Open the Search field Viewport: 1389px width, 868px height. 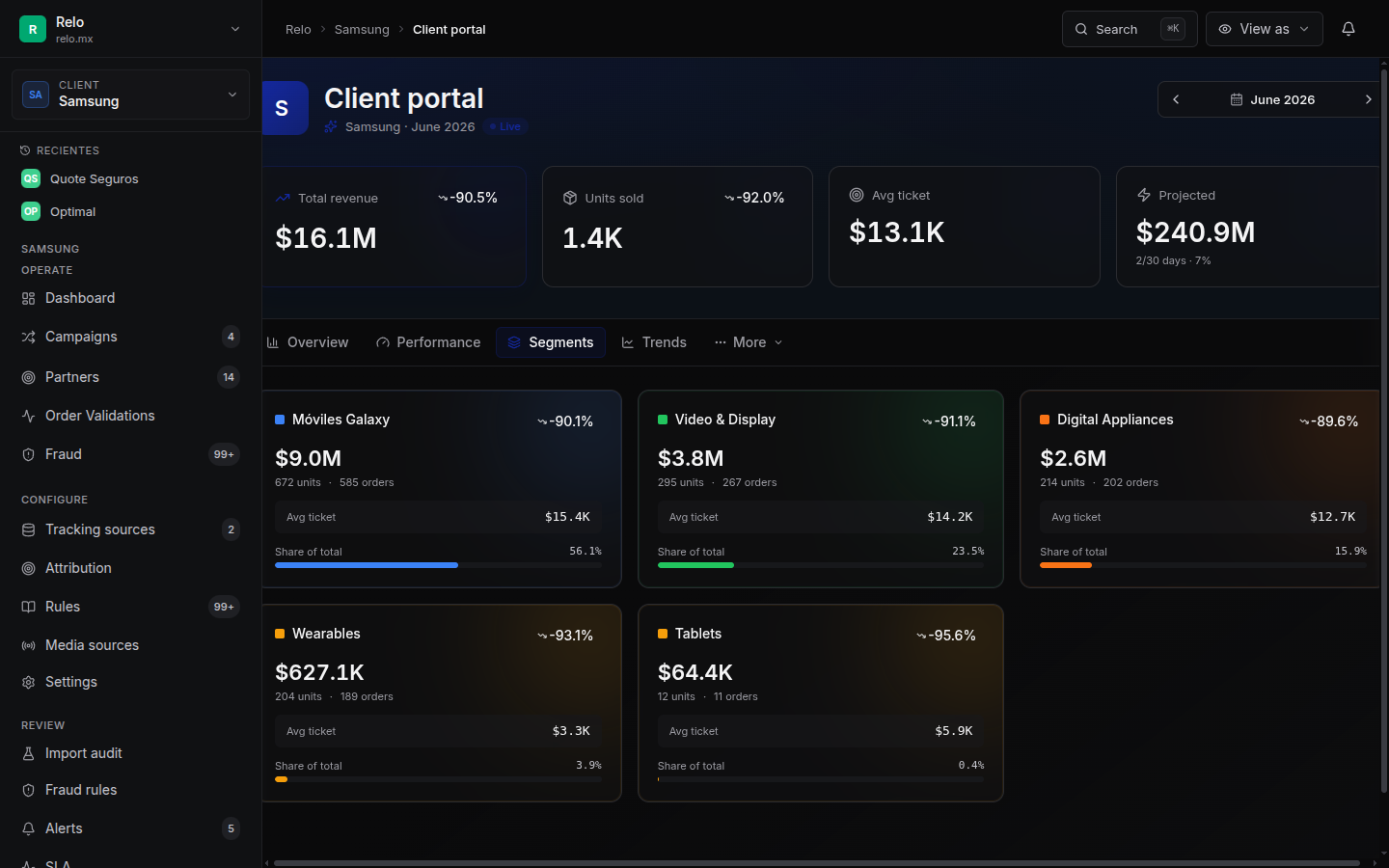(x=1130, y=29)
